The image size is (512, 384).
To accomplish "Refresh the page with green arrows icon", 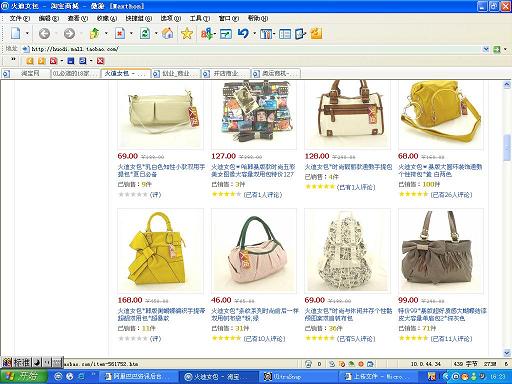I will click(x=145, y=34).
